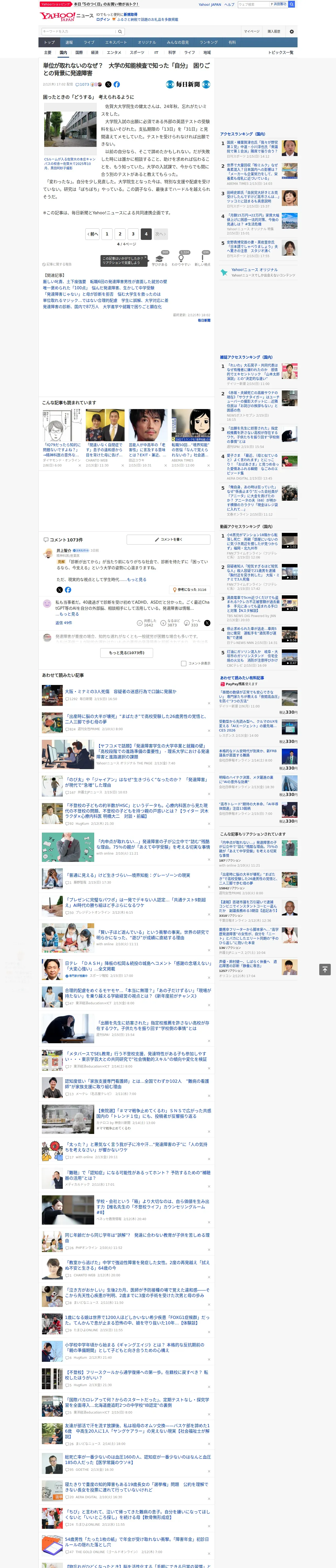Open the トップ navigation tab
Viewport: 336px width, 1568px height.
click(x=49, y=43)
